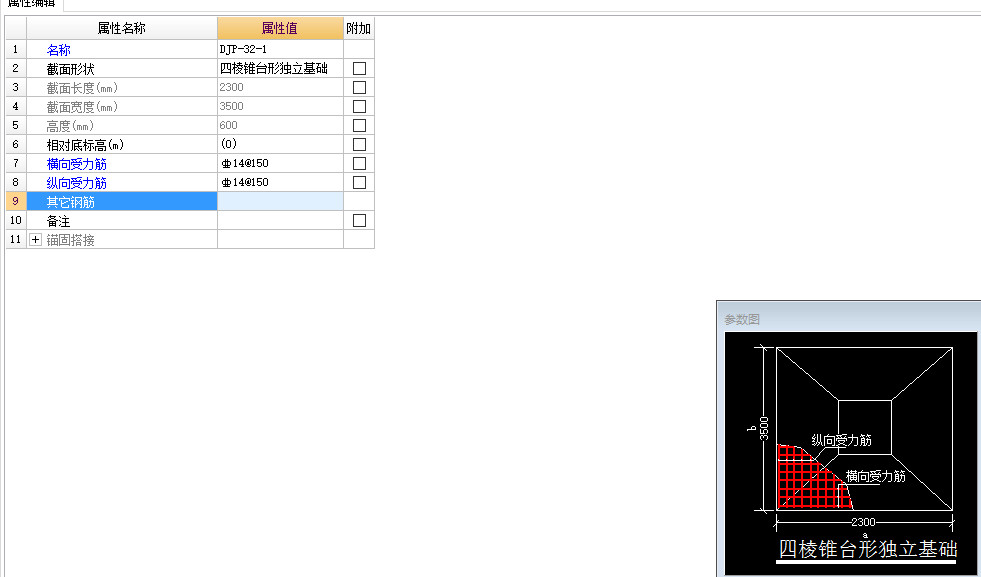Image resolution: width=981 pixels, height=577 pixels.
Task: Click the empty 其它钢筋 value cell
Action: [x=280, y=202]
